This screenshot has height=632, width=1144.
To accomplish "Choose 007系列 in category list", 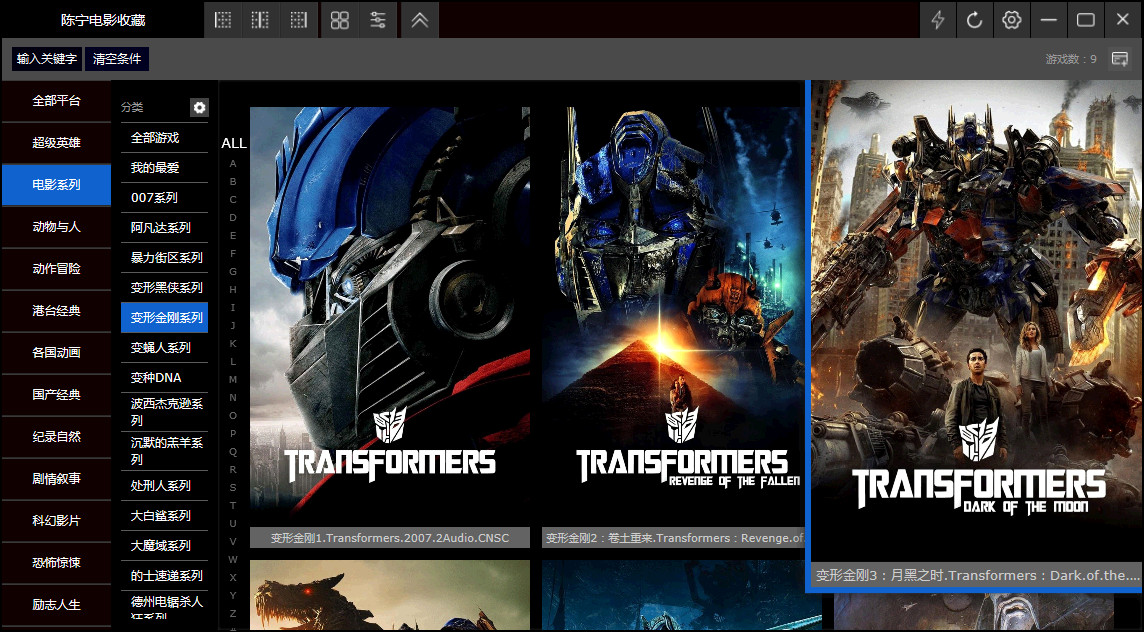I will pyautogui.click(x=155, y=198).
